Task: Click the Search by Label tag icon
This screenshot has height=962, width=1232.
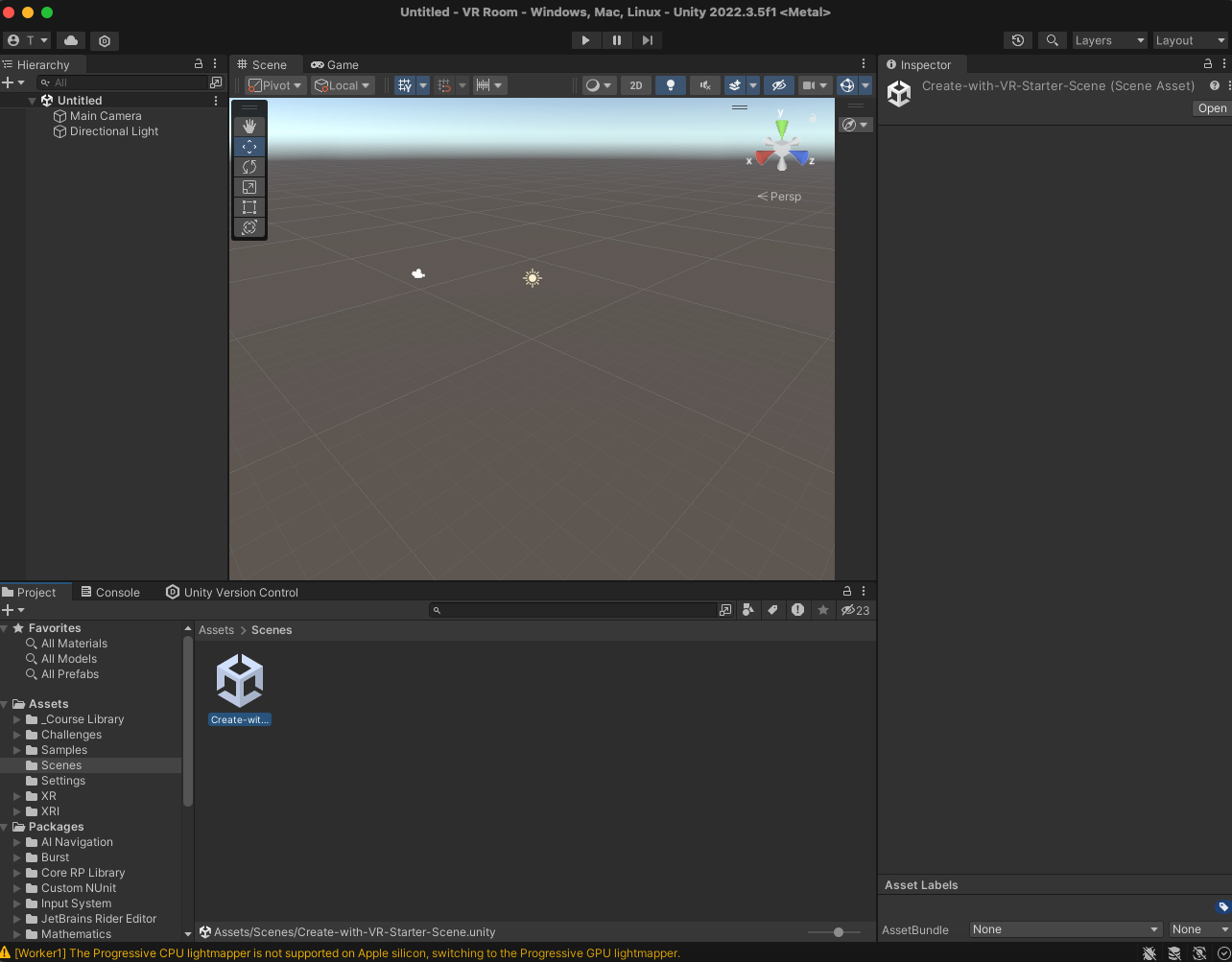Action: coord(772,610)
